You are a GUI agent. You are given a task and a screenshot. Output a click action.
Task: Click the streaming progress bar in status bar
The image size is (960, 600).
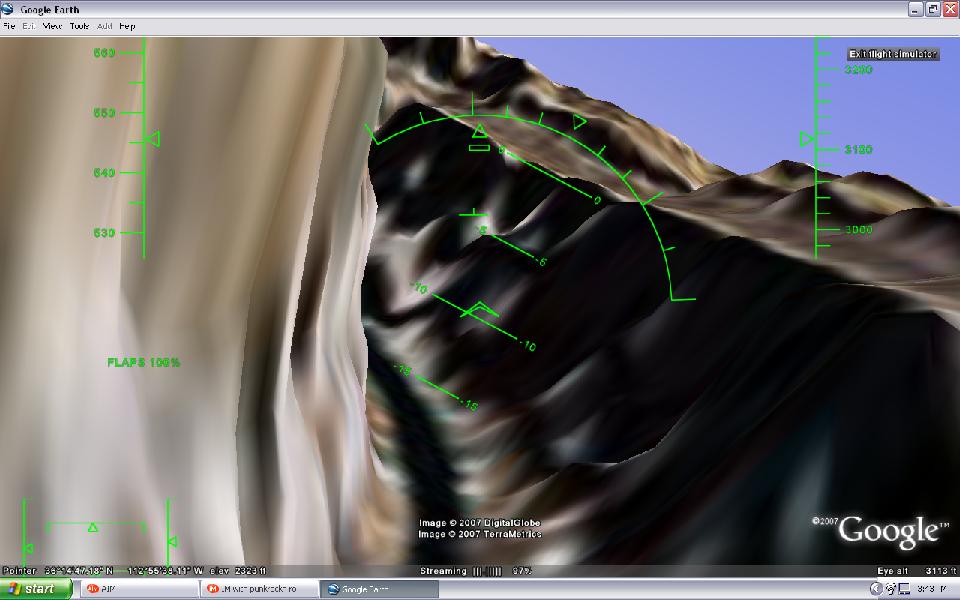[488, 571]
